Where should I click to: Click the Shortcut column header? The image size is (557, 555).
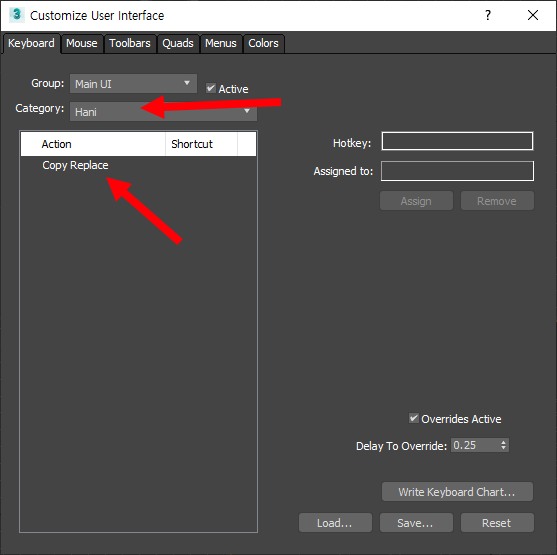click(x=201, y=144)
